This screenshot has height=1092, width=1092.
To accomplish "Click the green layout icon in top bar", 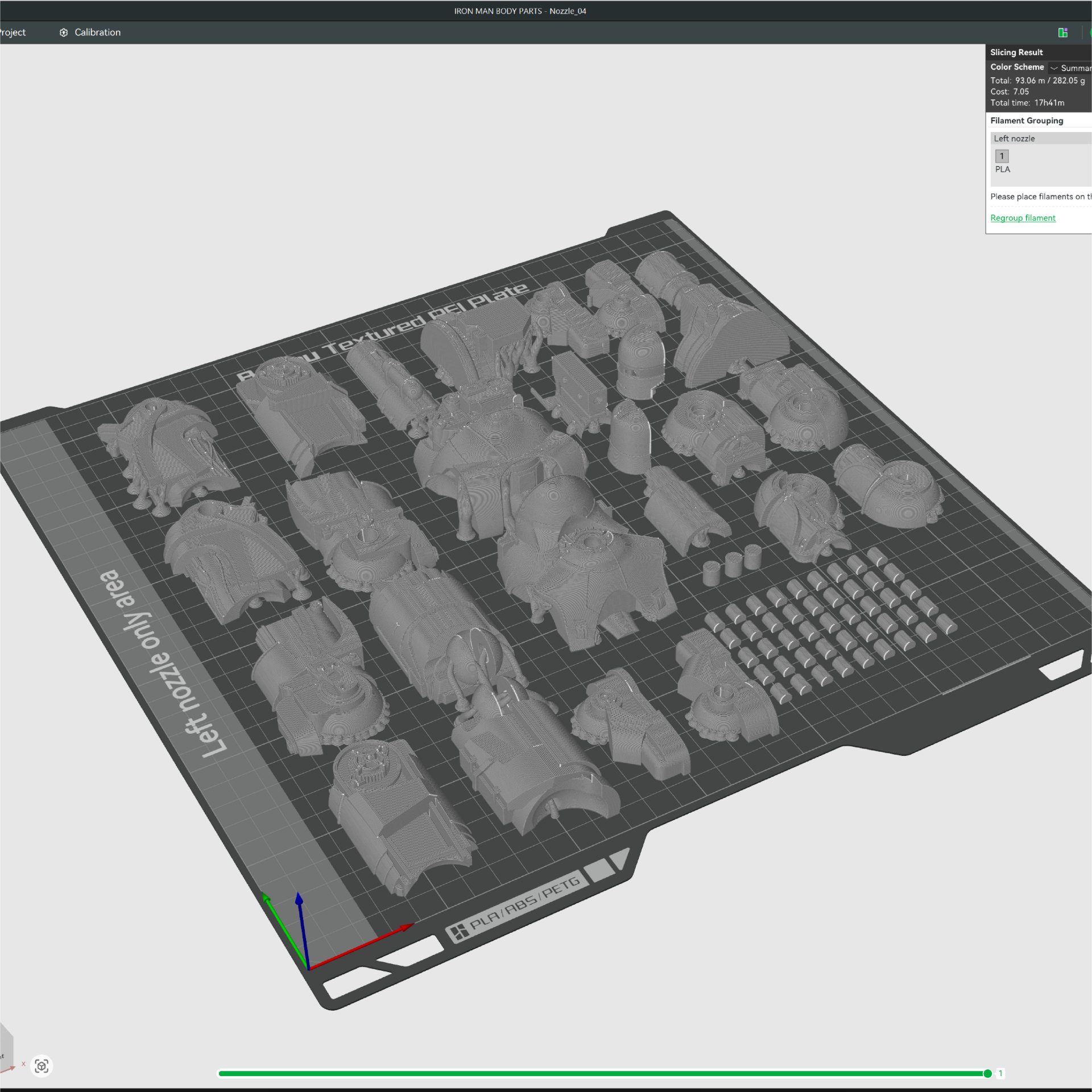I will coord(1062,32).
